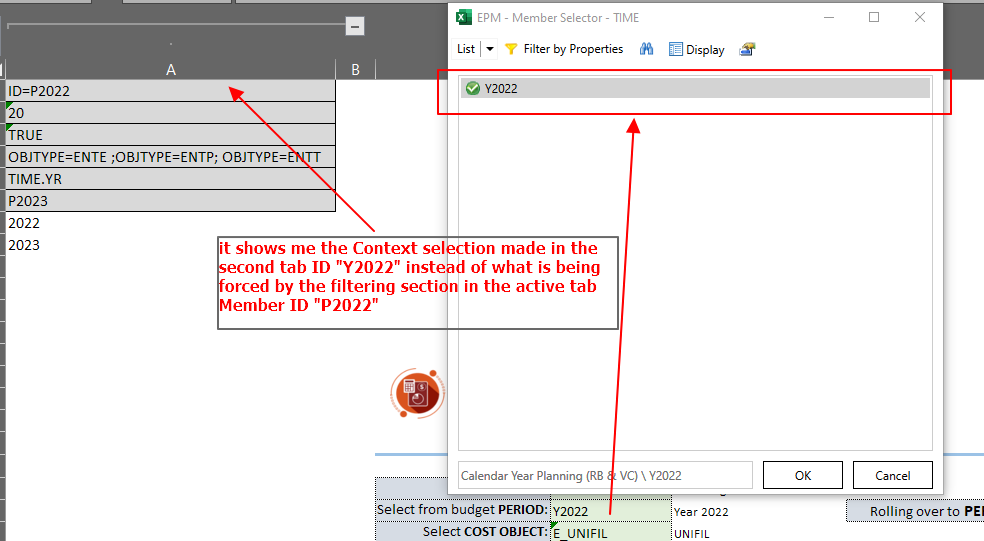
Task: Click the binoculars find icon
Action: pyautogui.click(x=646, y=49)
